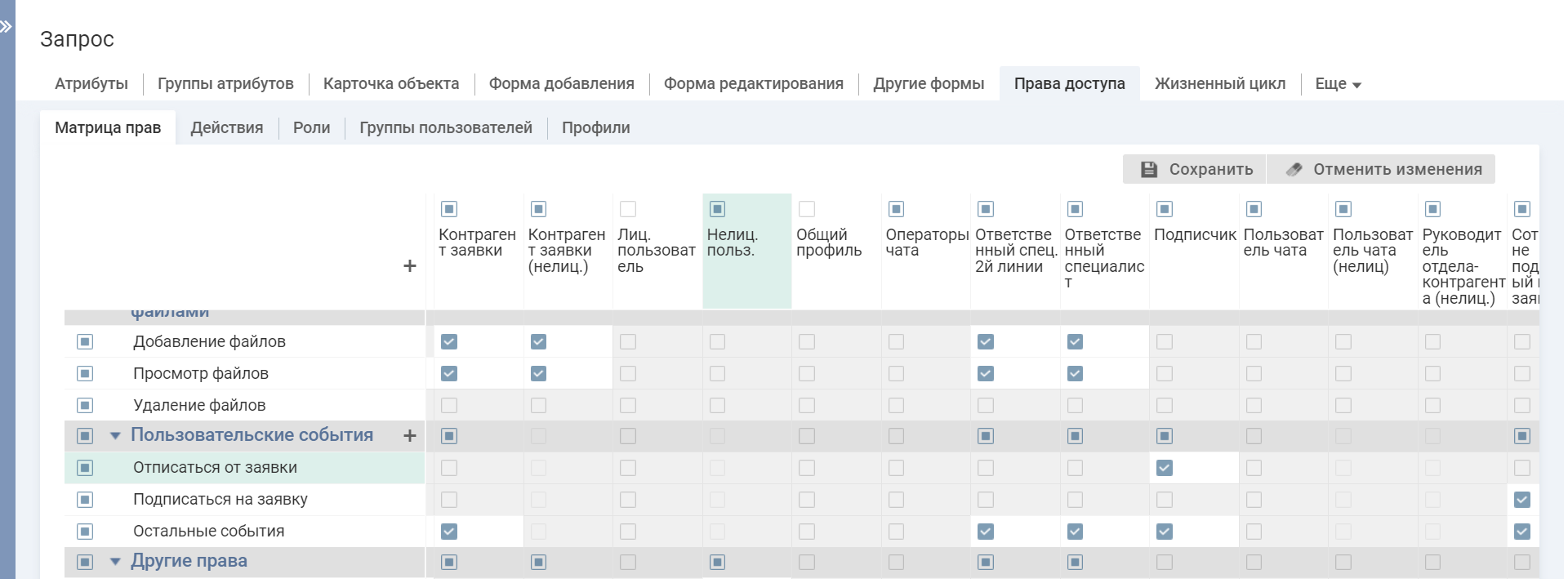
Task: Uncheck Добавление файлов for first Контрагент заявки
Action: point(449,342)
